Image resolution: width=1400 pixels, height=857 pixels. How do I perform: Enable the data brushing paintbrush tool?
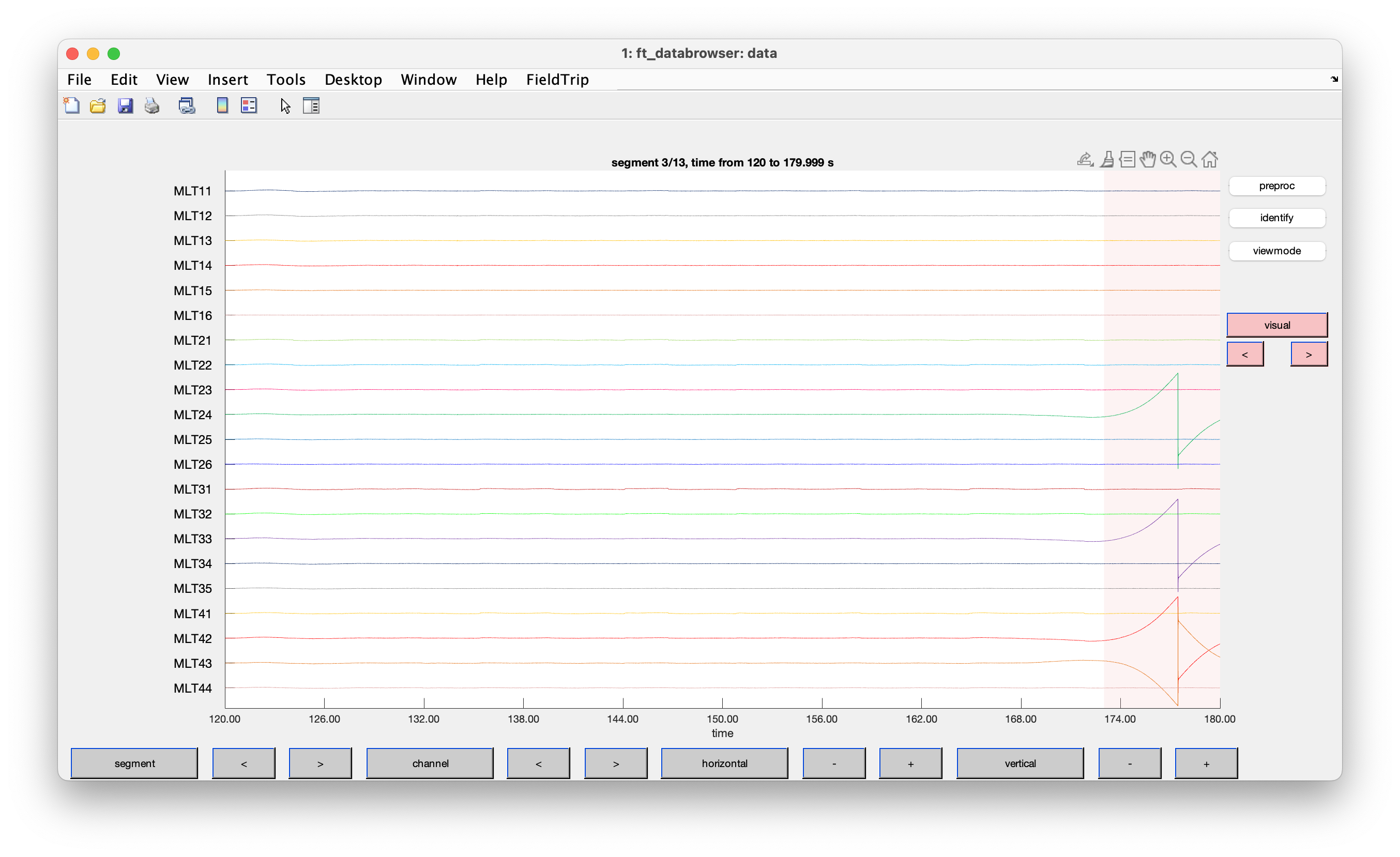[x=1106, y=160]
